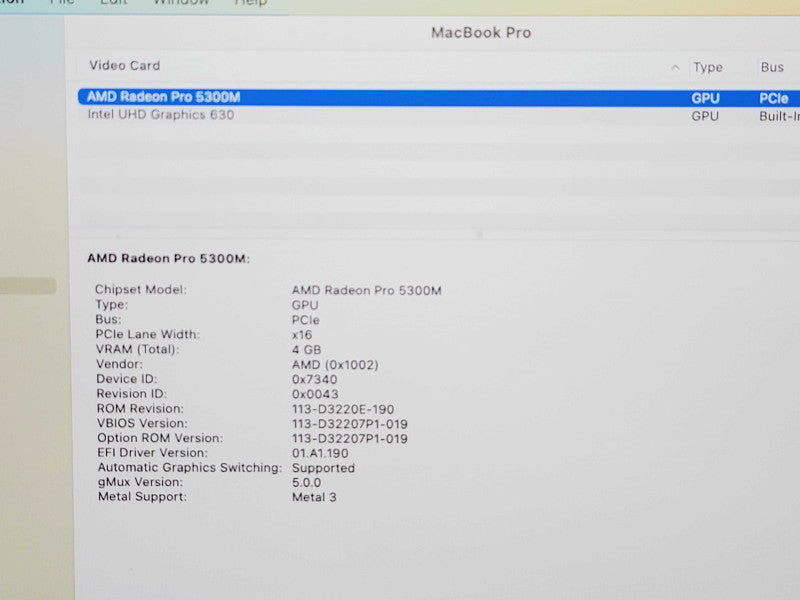Select the Intel UHD Graphics 630 row
Viewport: 800px width, 600px height.
[x=439, y=115]
